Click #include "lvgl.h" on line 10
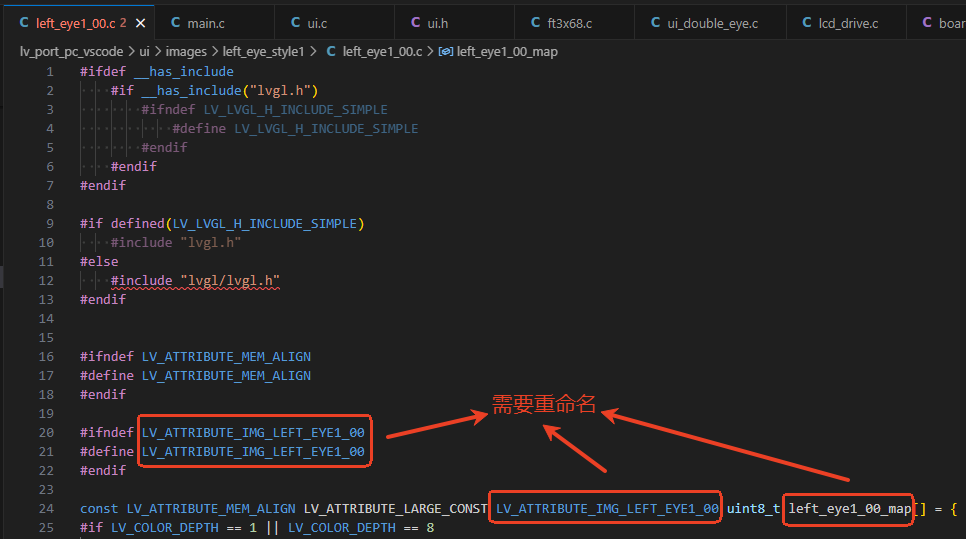 click(x=176, y=243)
